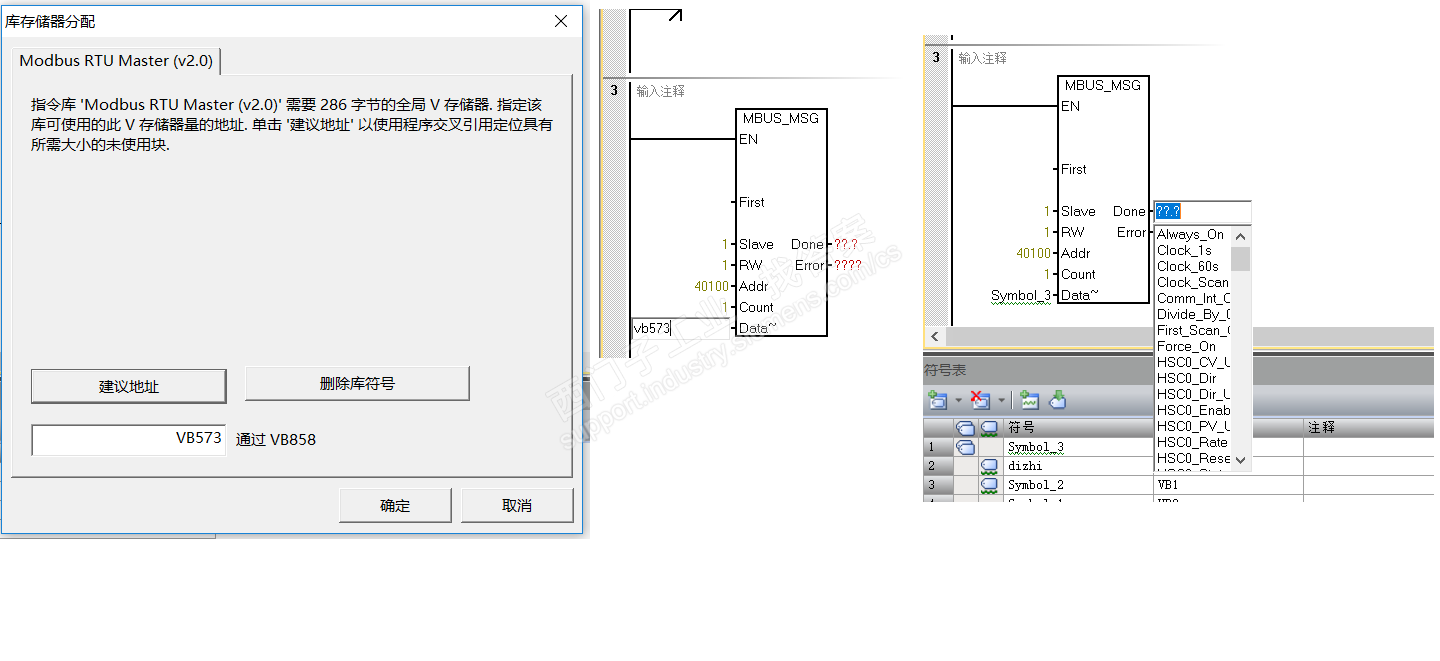
Task: Open the add-table dropdown arrow
Action: tap(957, 402)
